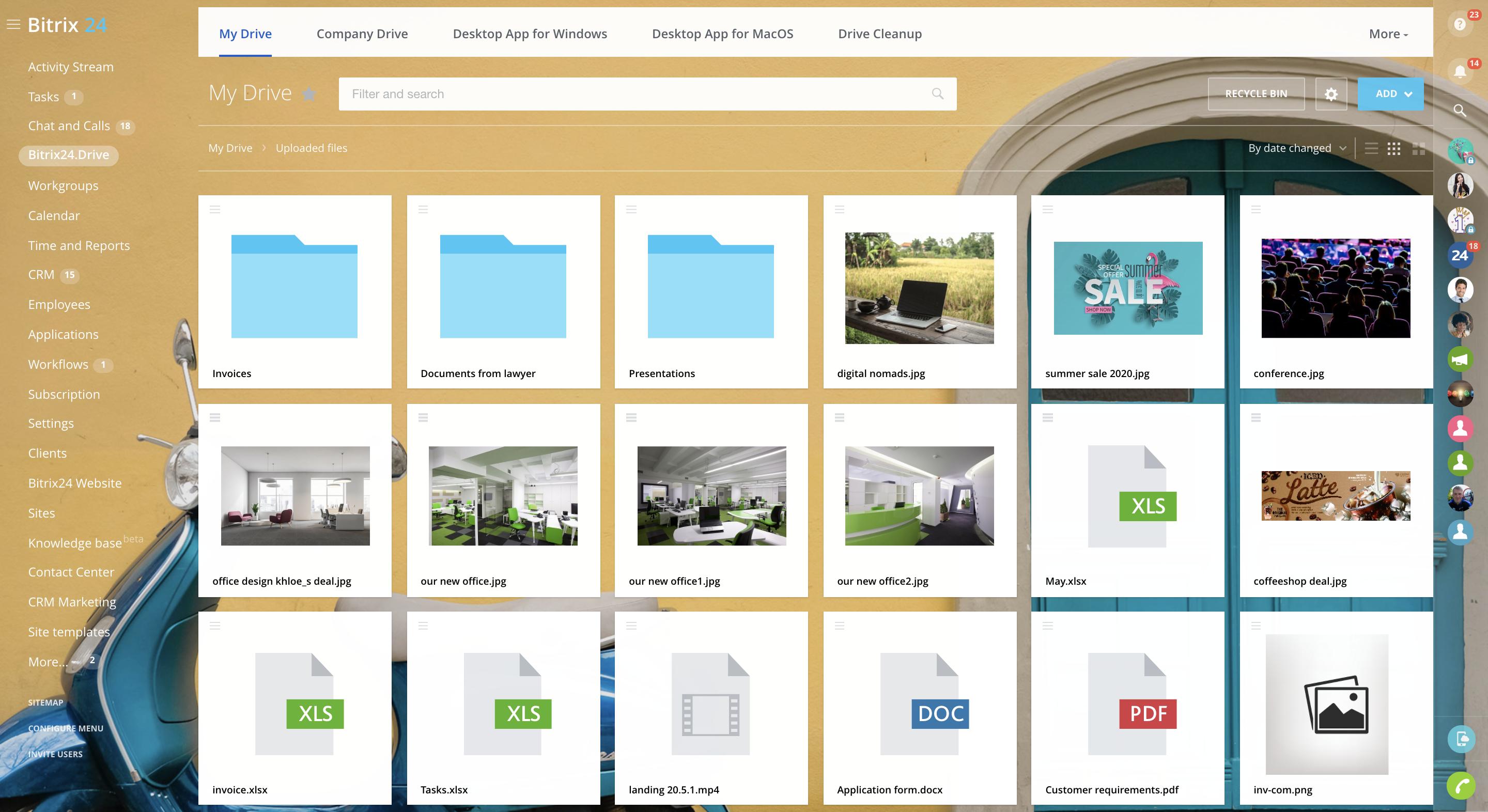Open drive settings gear icon
1488x812 pixels.
[1331, 94]
